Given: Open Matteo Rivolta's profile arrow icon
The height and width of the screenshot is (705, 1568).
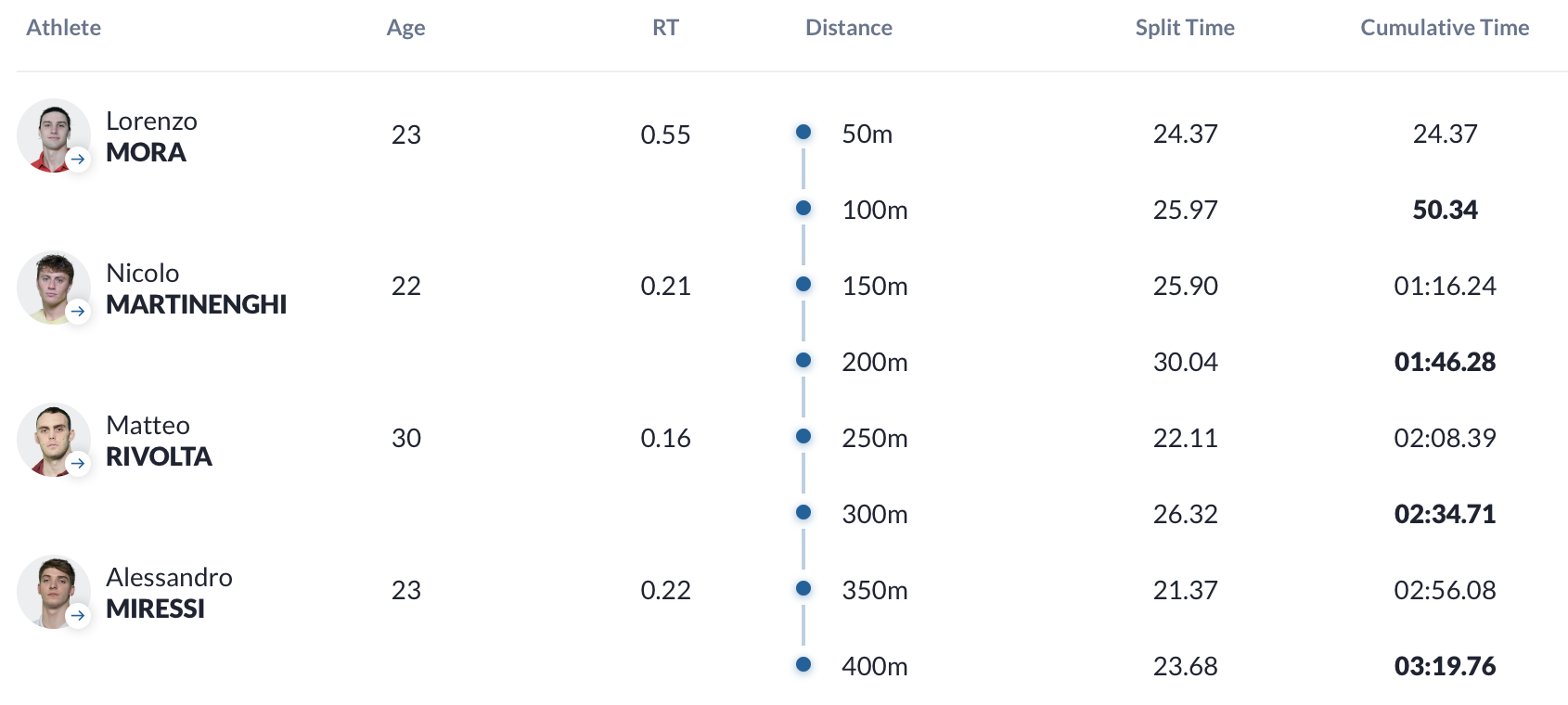Looking at the screenshot, I should click(x=78, y=464).
